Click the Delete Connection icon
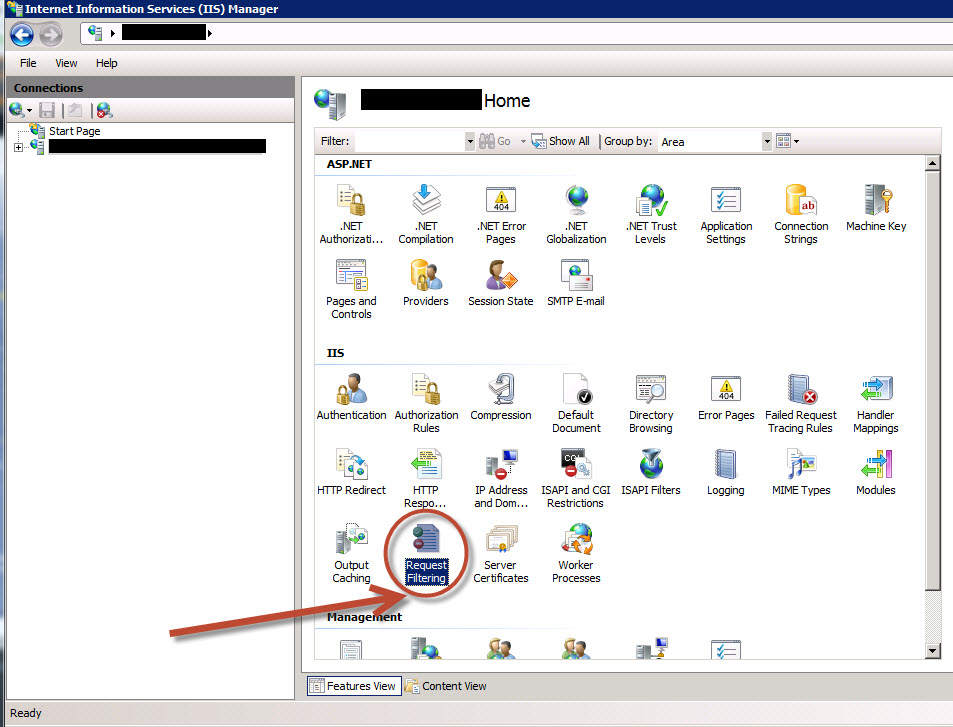Image resolution: width=953 pixels, height=727 pixels. (105, 110)
